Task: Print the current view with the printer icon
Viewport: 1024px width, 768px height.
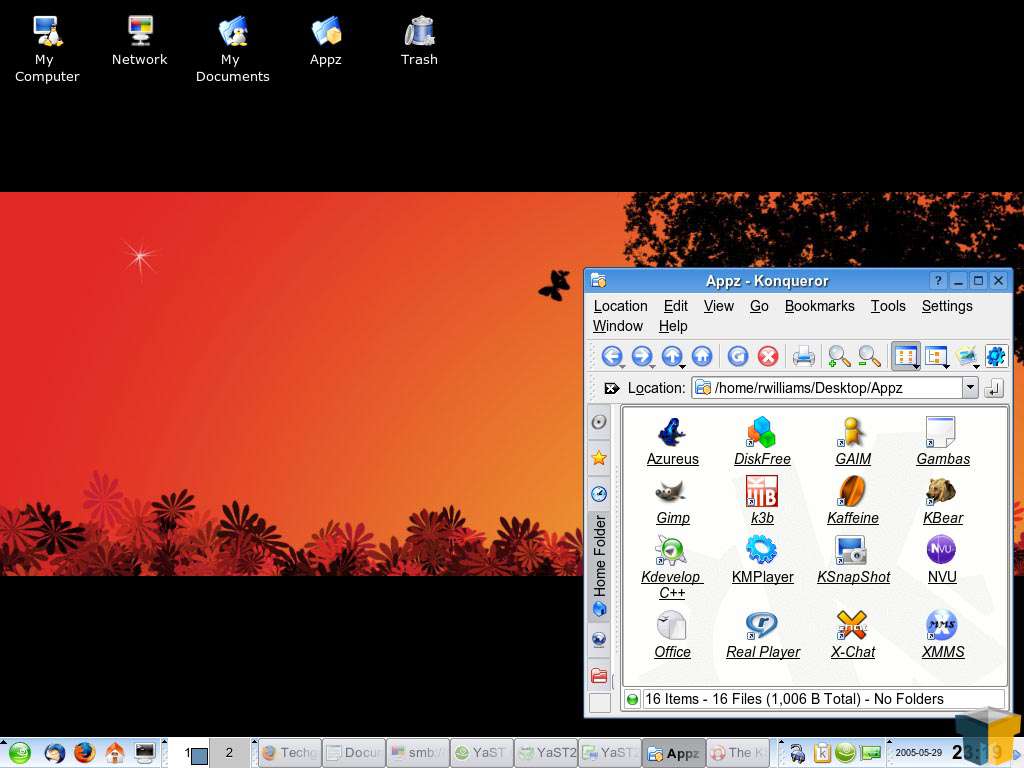Action: click(803, 356)
